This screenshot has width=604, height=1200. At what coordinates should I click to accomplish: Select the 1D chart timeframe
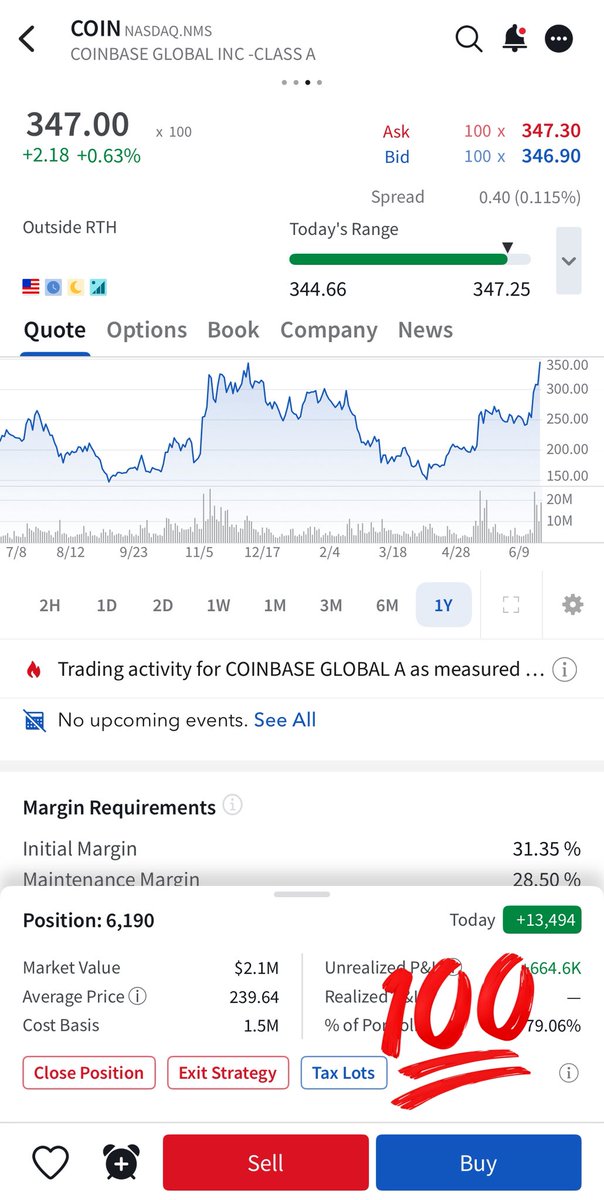106,605
